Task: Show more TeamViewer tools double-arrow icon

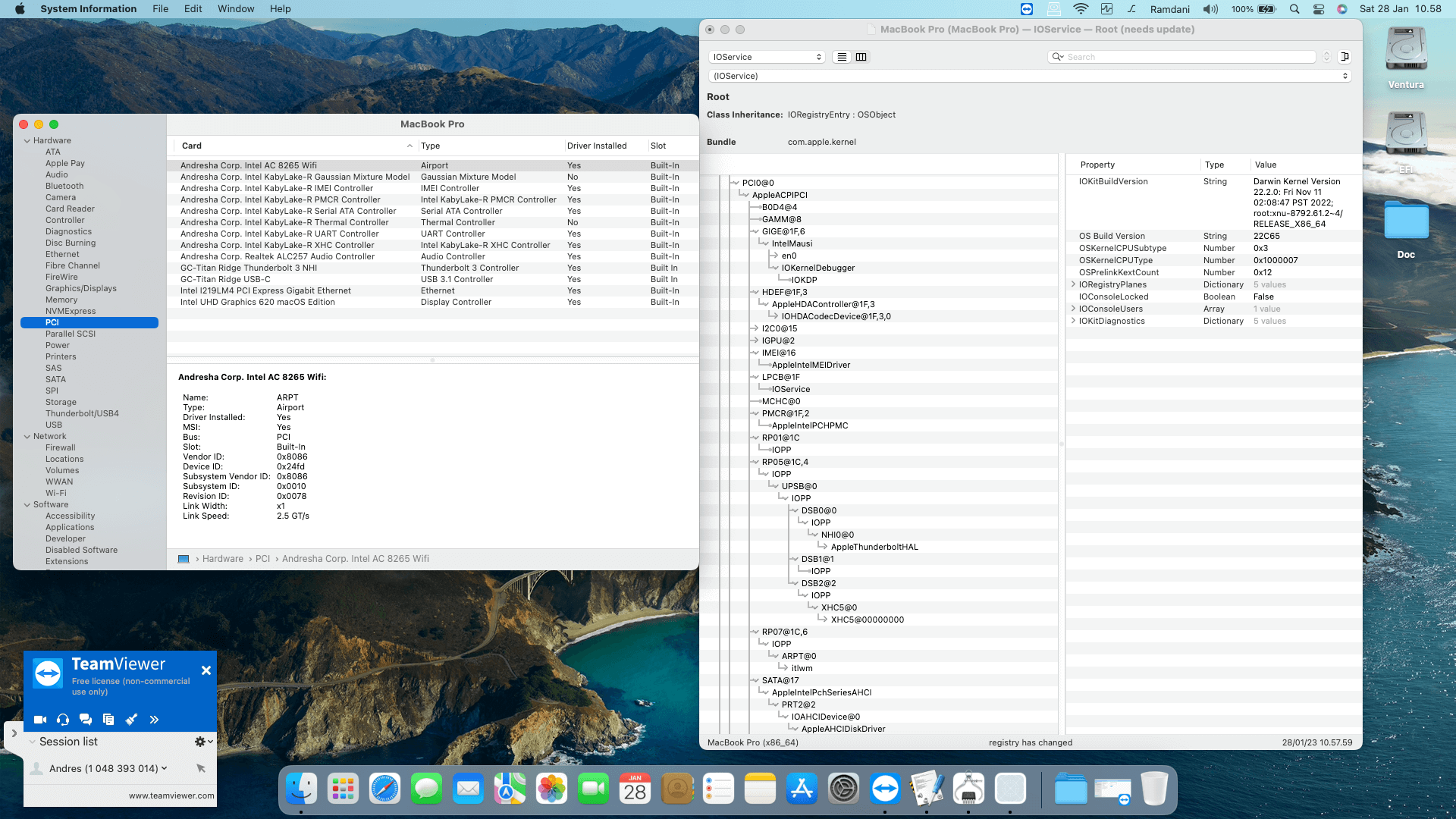Action: (x=154, y=720)
